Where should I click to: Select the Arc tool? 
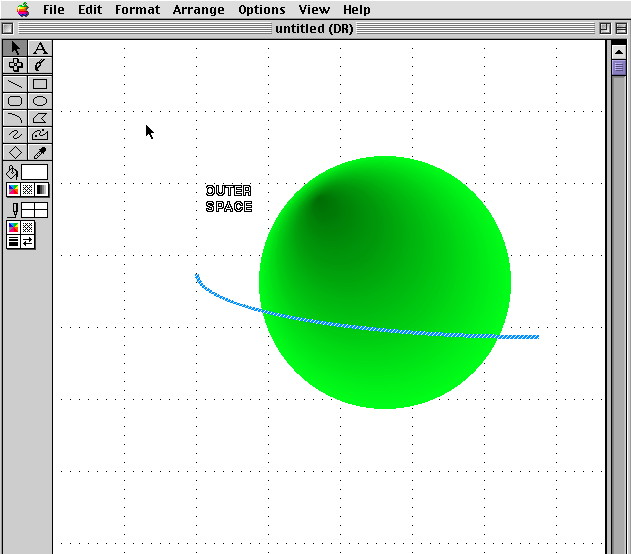[15, 118]
